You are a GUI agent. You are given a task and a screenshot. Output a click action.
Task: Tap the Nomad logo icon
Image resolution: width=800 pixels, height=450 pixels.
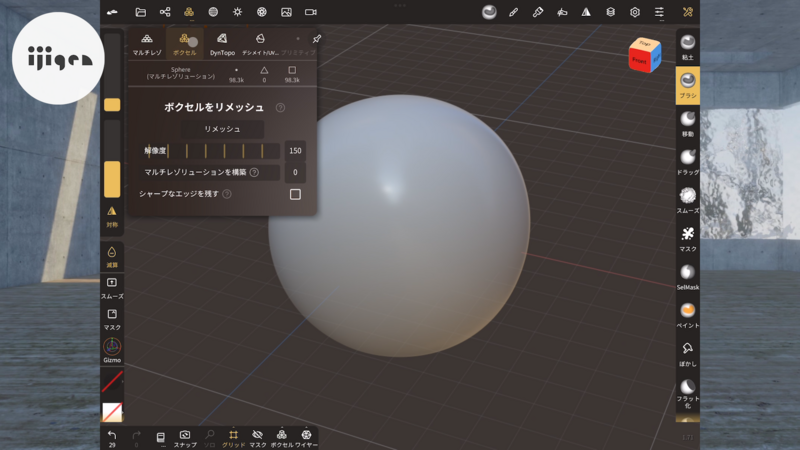click(112, 12)
